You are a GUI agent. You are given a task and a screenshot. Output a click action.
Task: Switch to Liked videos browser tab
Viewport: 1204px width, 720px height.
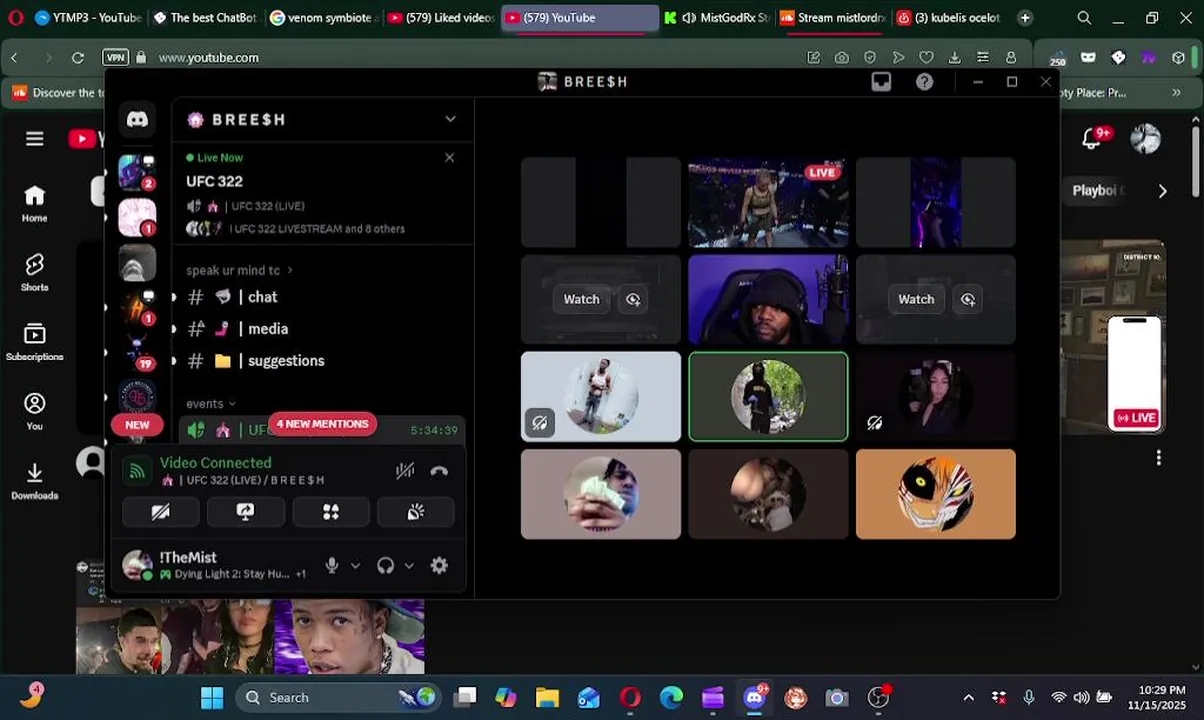point(441,17)
